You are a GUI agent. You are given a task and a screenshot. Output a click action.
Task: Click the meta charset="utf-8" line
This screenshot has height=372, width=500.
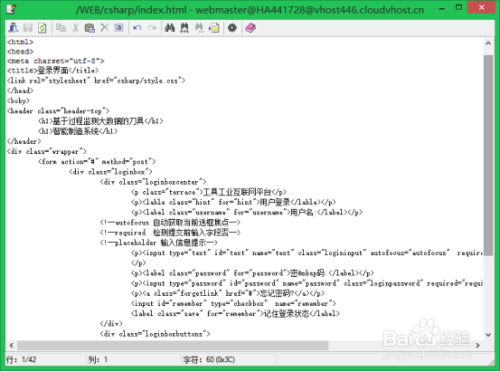pyautogui.click(x=56, y=61)
